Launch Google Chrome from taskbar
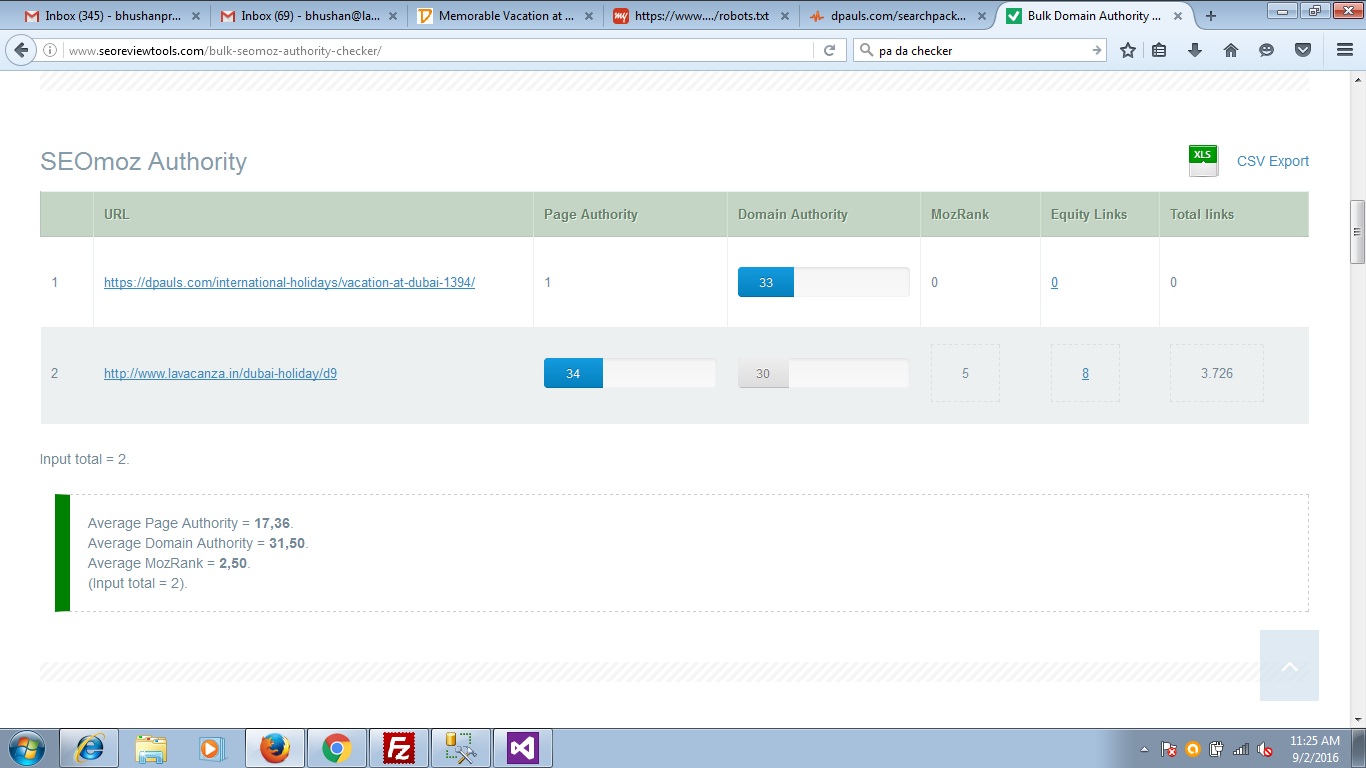 point(336,748)
